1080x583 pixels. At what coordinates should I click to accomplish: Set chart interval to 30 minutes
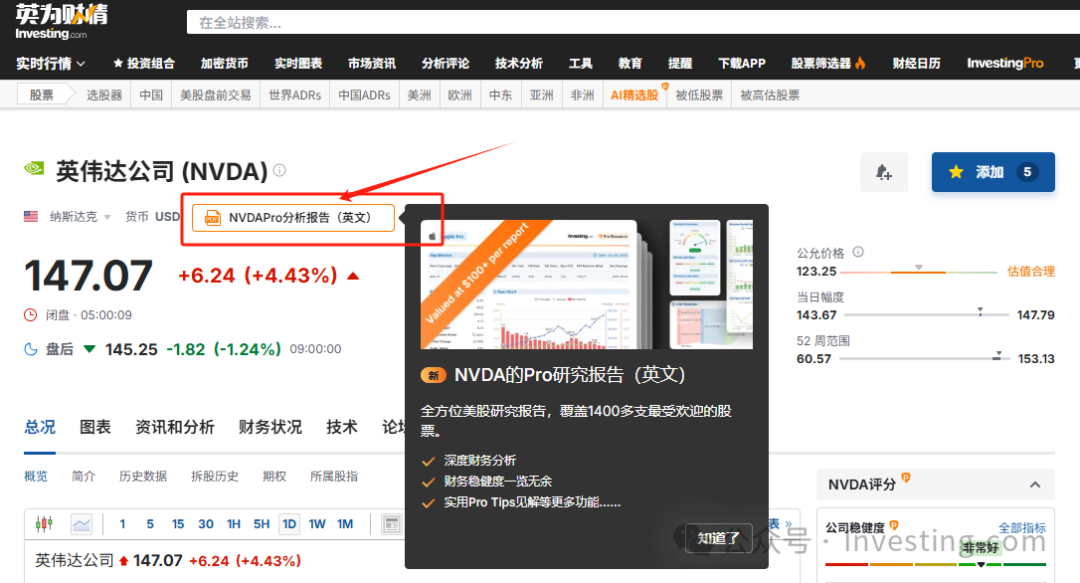205,524
